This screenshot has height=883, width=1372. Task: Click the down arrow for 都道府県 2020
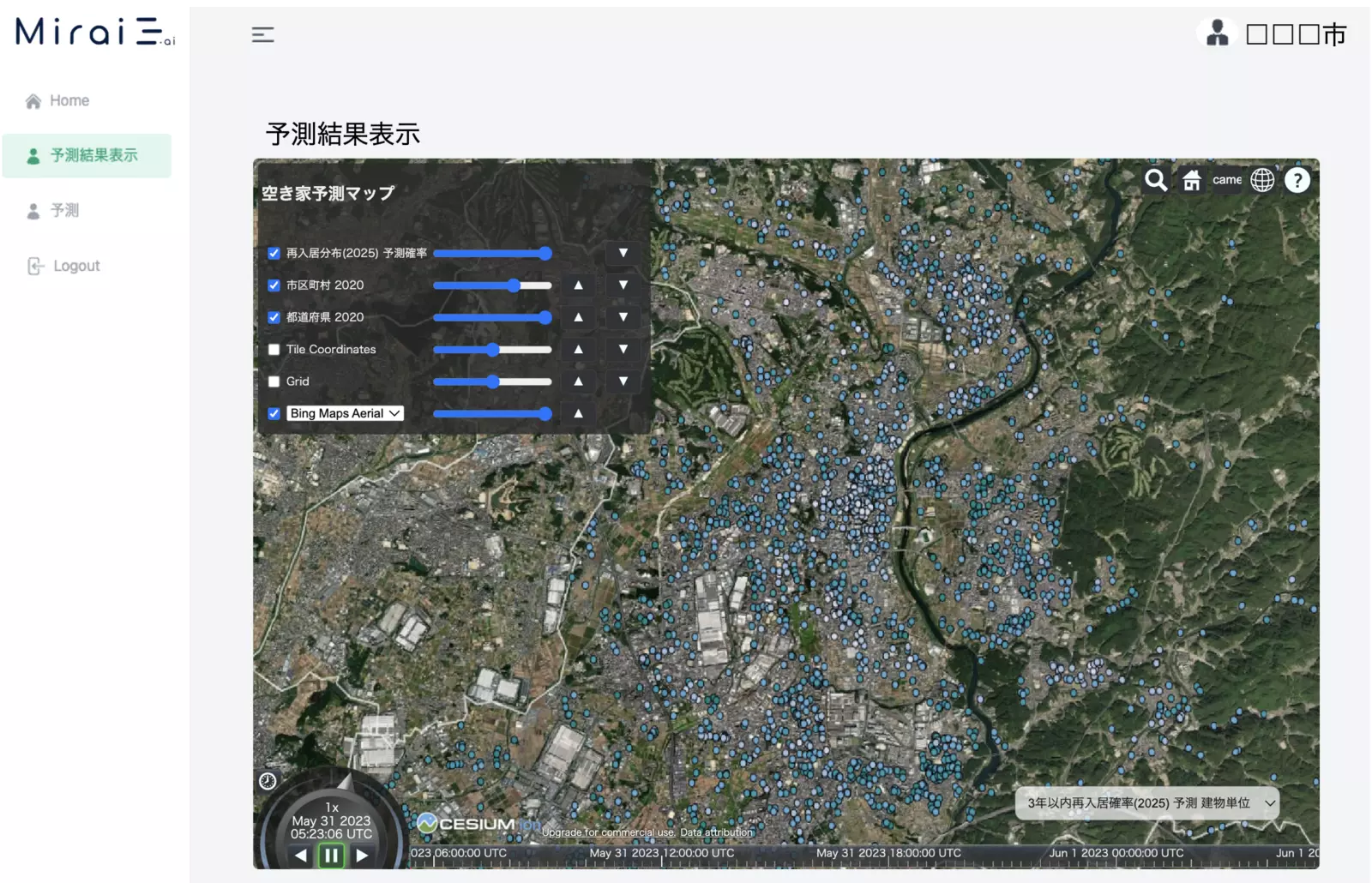[623, 317]
